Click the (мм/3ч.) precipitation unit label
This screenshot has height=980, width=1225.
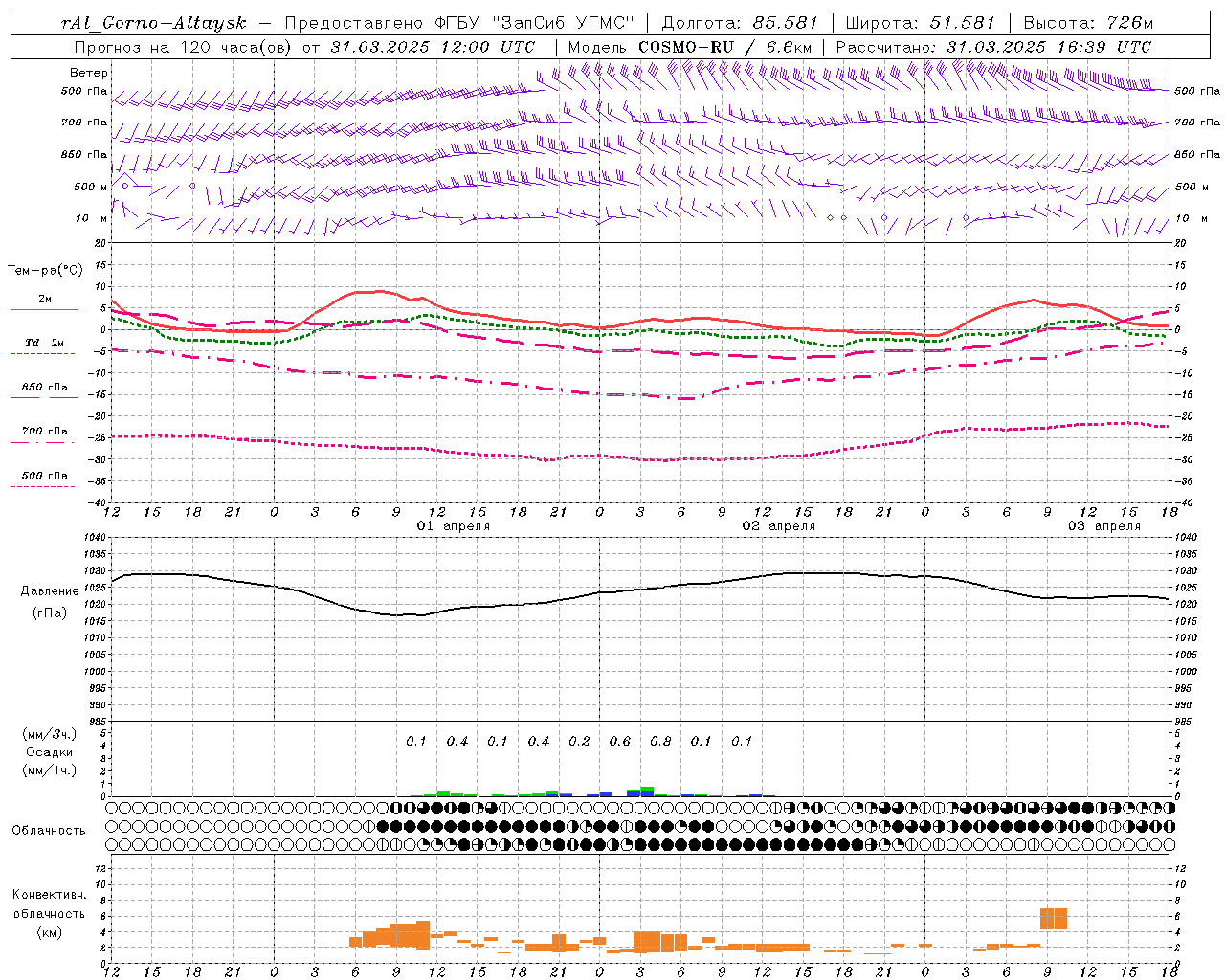(50, 734)
